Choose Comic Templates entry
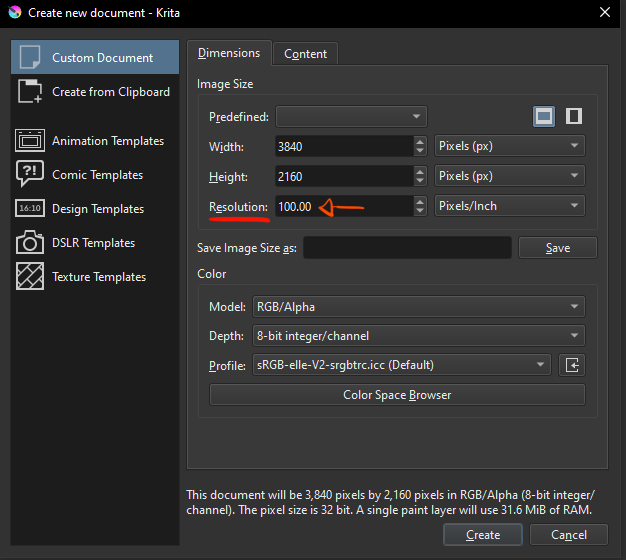The image size is (626, 560). [x=95, y=174]
